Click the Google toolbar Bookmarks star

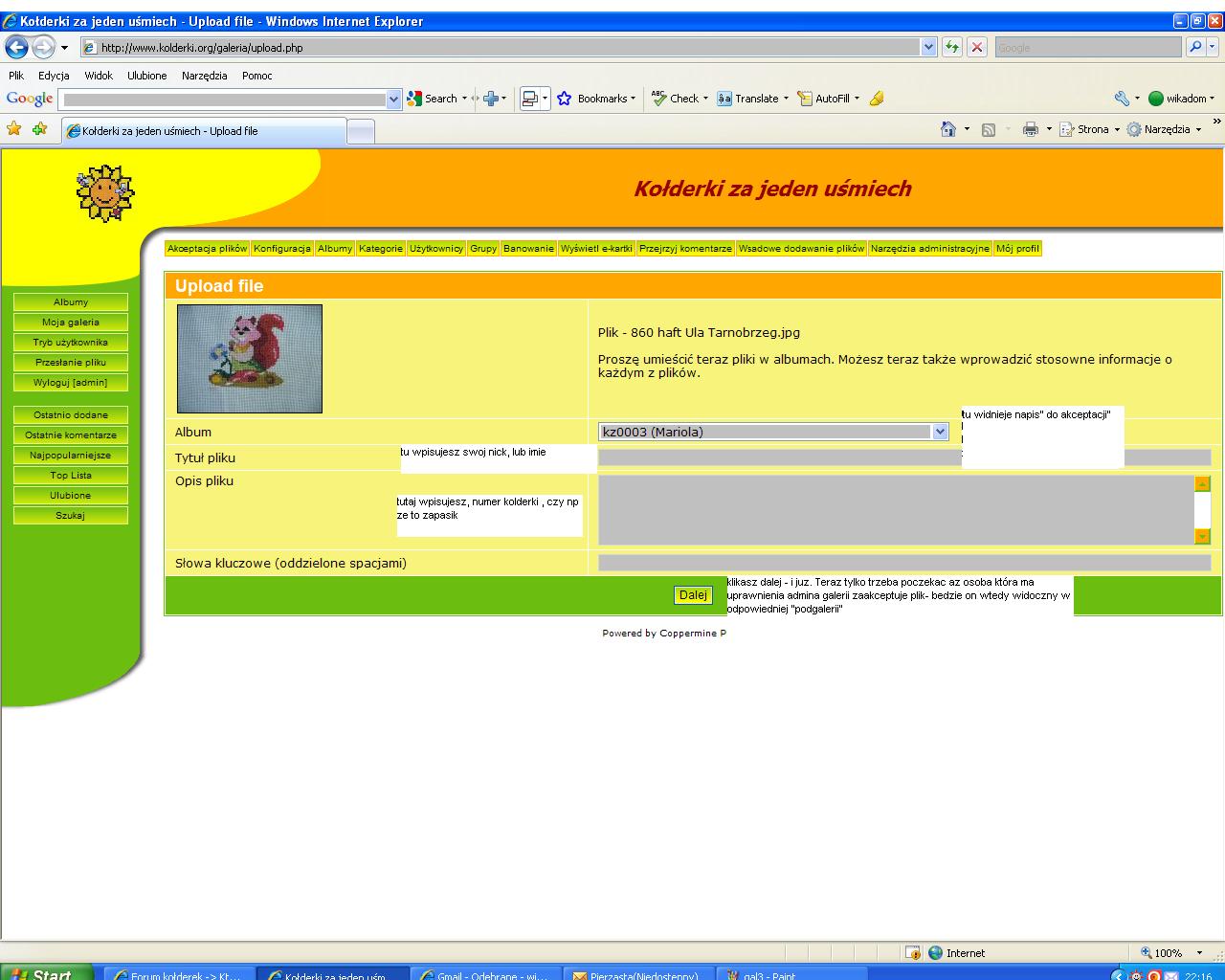565,99
